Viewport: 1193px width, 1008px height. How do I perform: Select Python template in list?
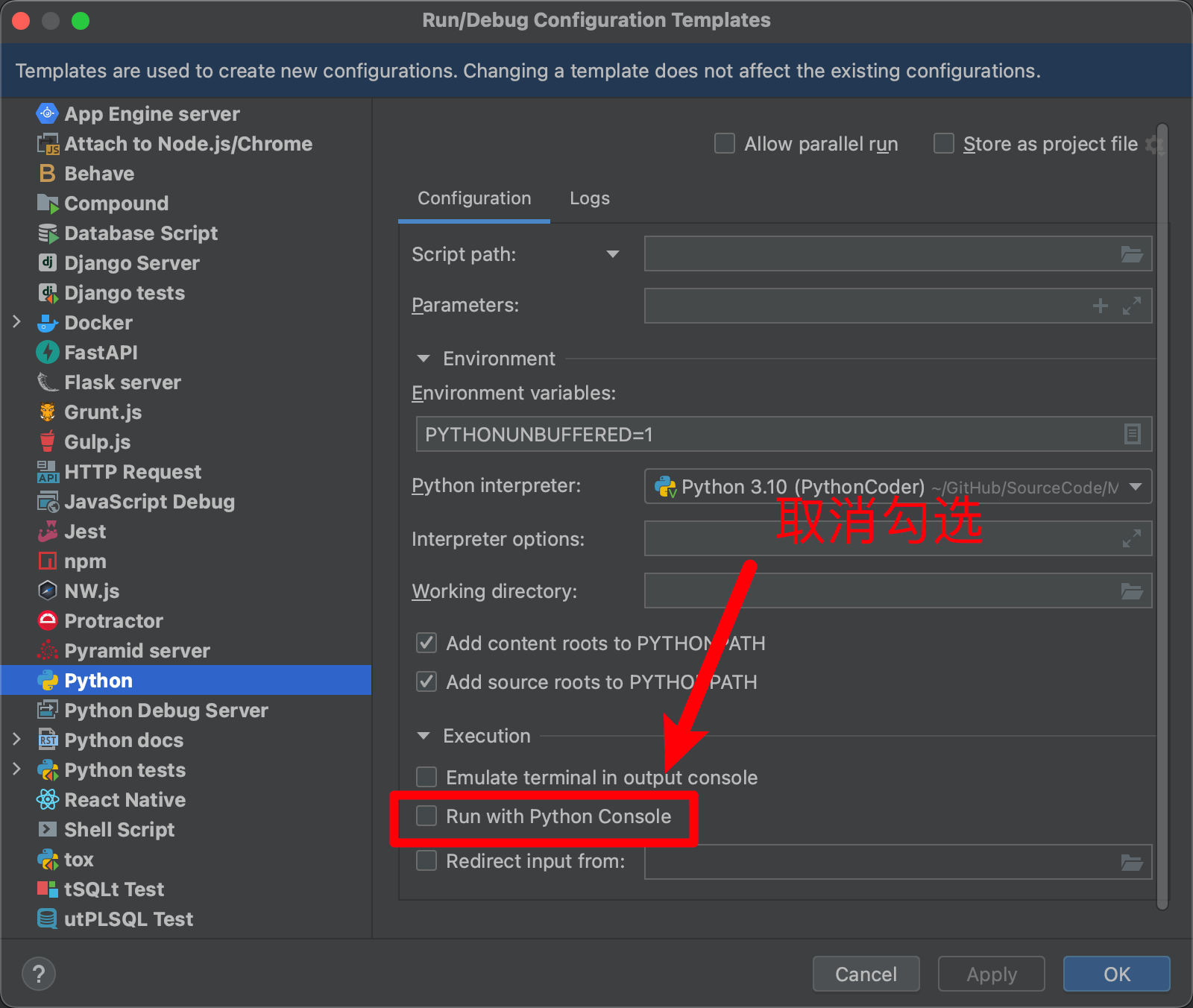point(186,680)
